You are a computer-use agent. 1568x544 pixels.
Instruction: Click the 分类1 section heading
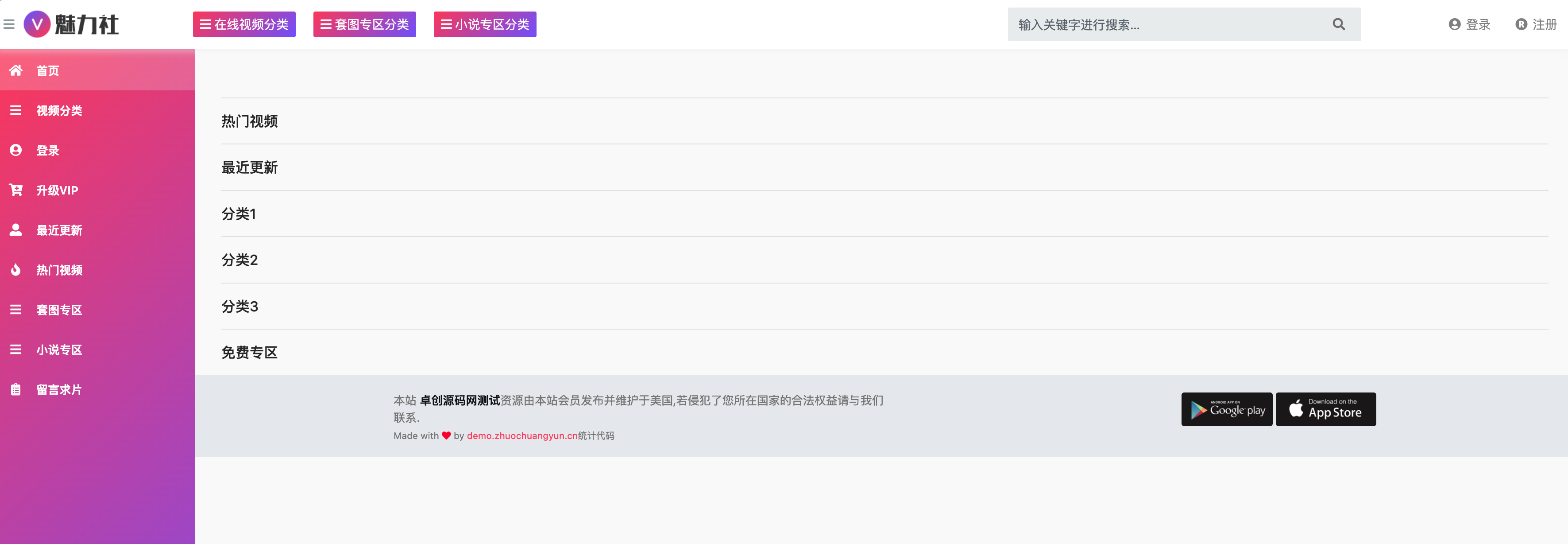click(239, 214)
